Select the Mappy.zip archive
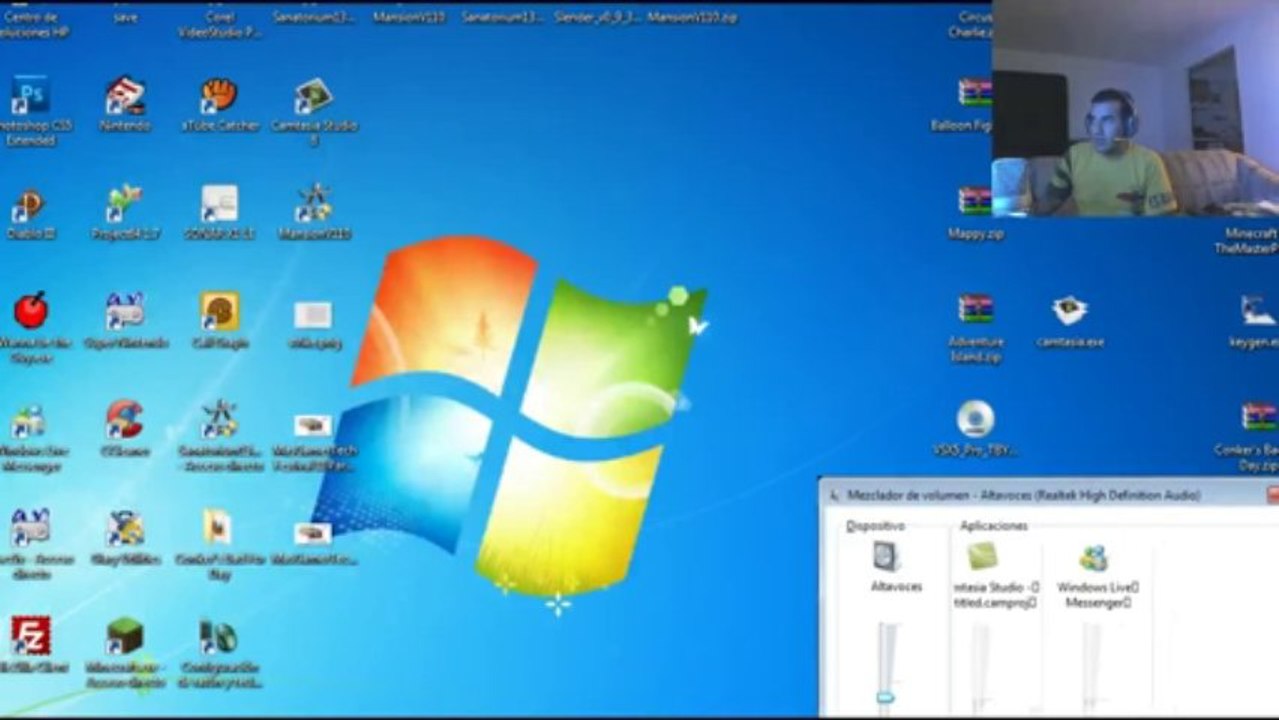 click(975, 200)
